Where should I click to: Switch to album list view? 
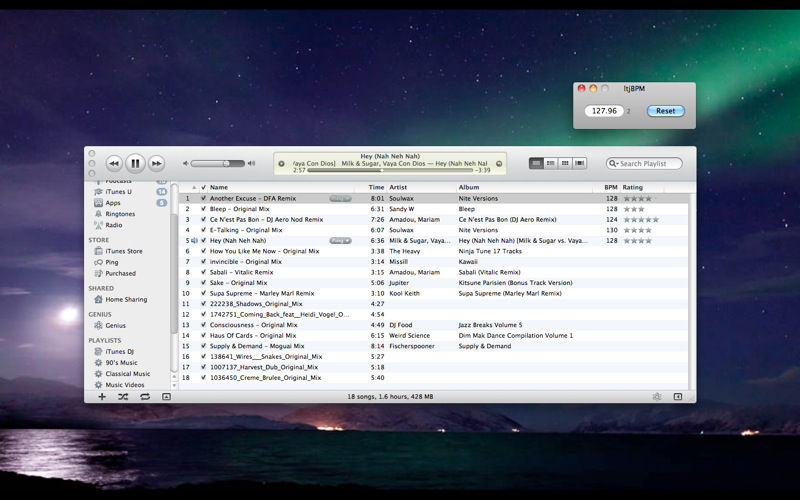551,163
